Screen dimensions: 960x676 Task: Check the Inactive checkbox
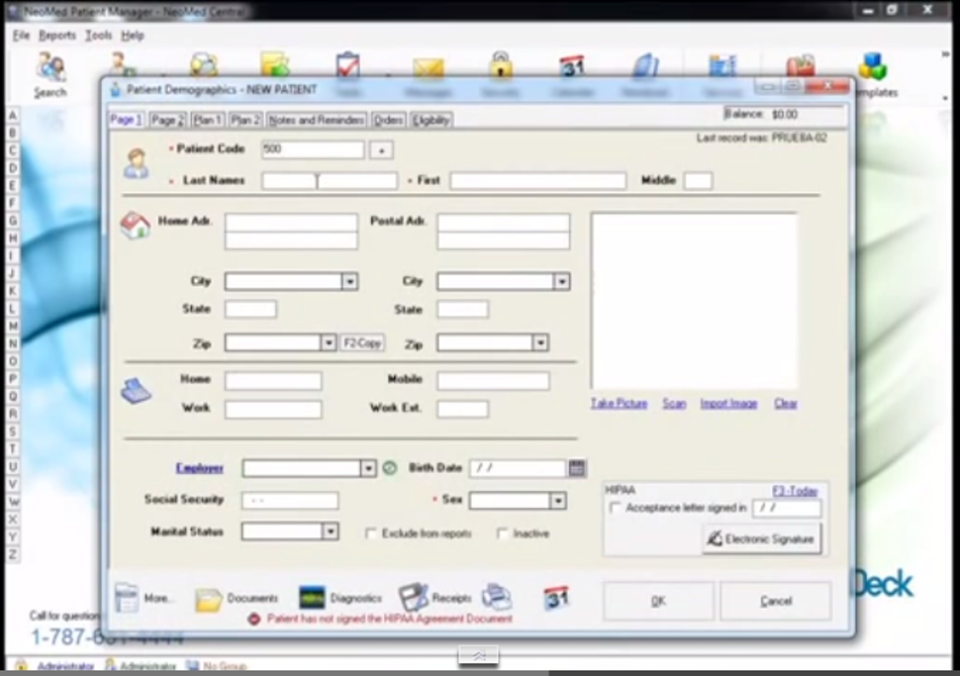coord(502,533)
